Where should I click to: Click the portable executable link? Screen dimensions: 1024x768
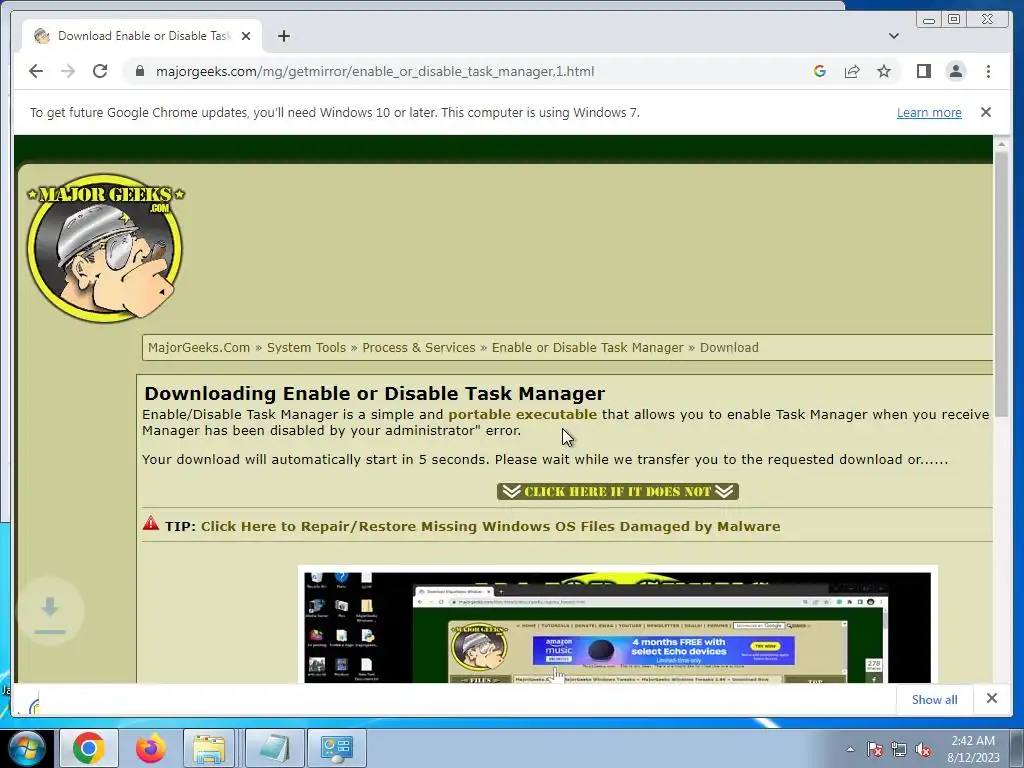point(522,414)
